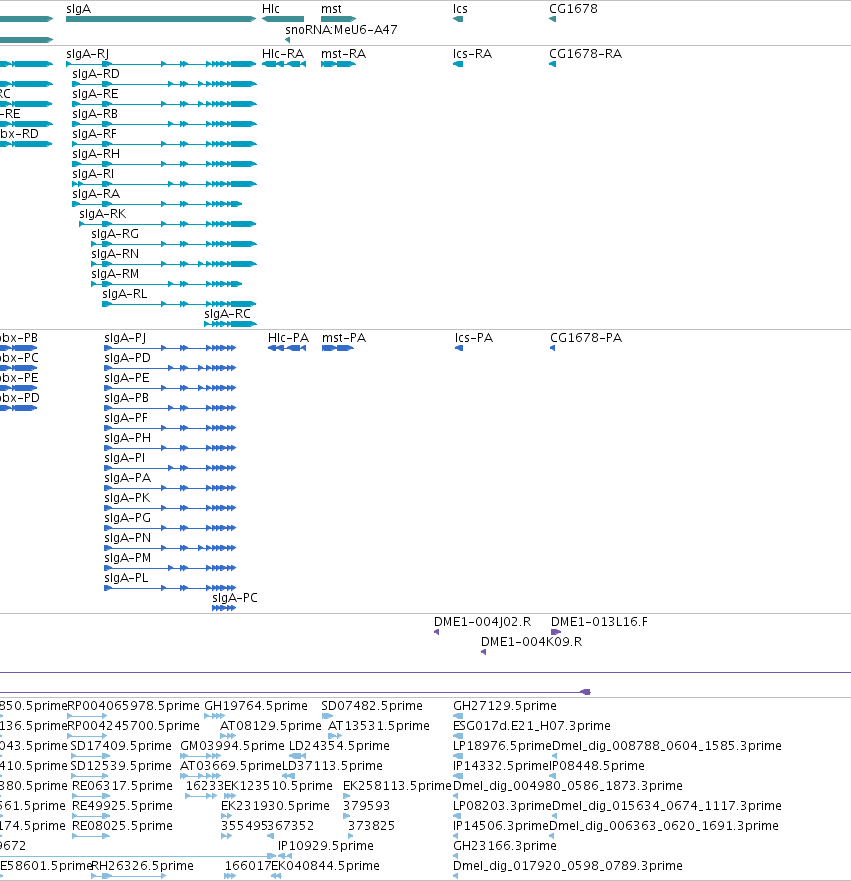Select the DME1-013L16.F feature label
This screenshot has height=881, width=851.
(x=599, y=622)
